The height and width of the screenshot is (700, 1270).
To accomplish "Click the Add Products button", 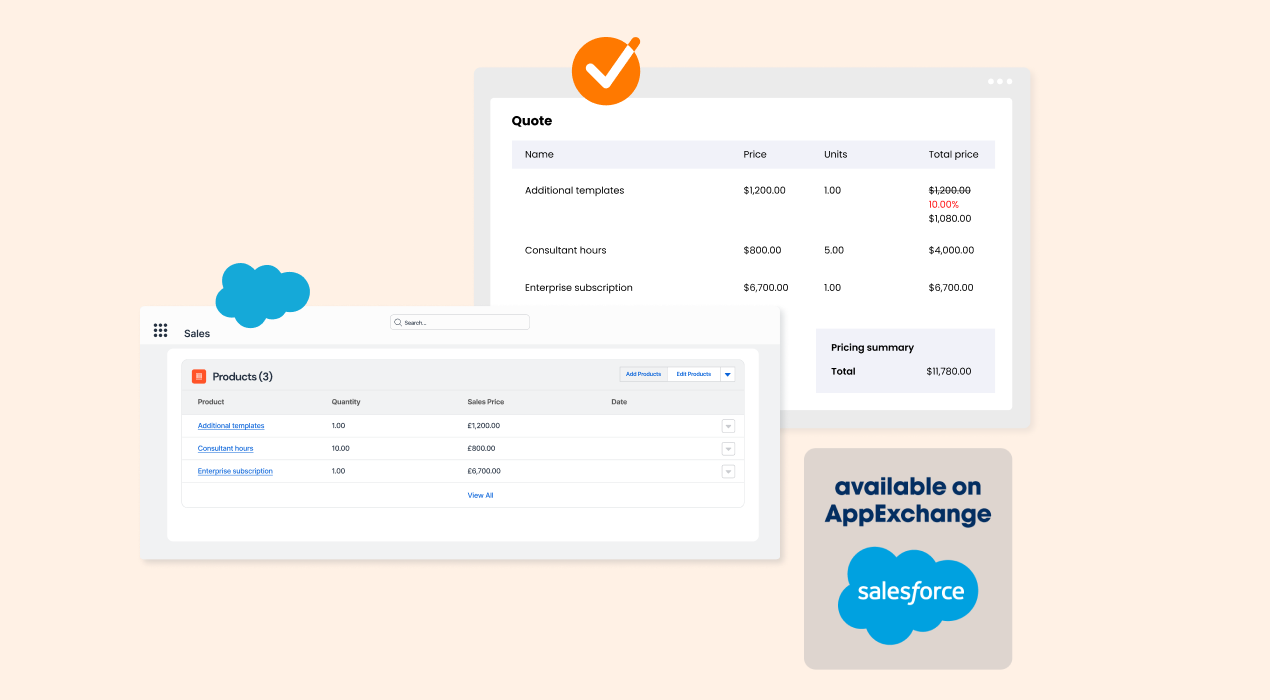I will point(643,373).
